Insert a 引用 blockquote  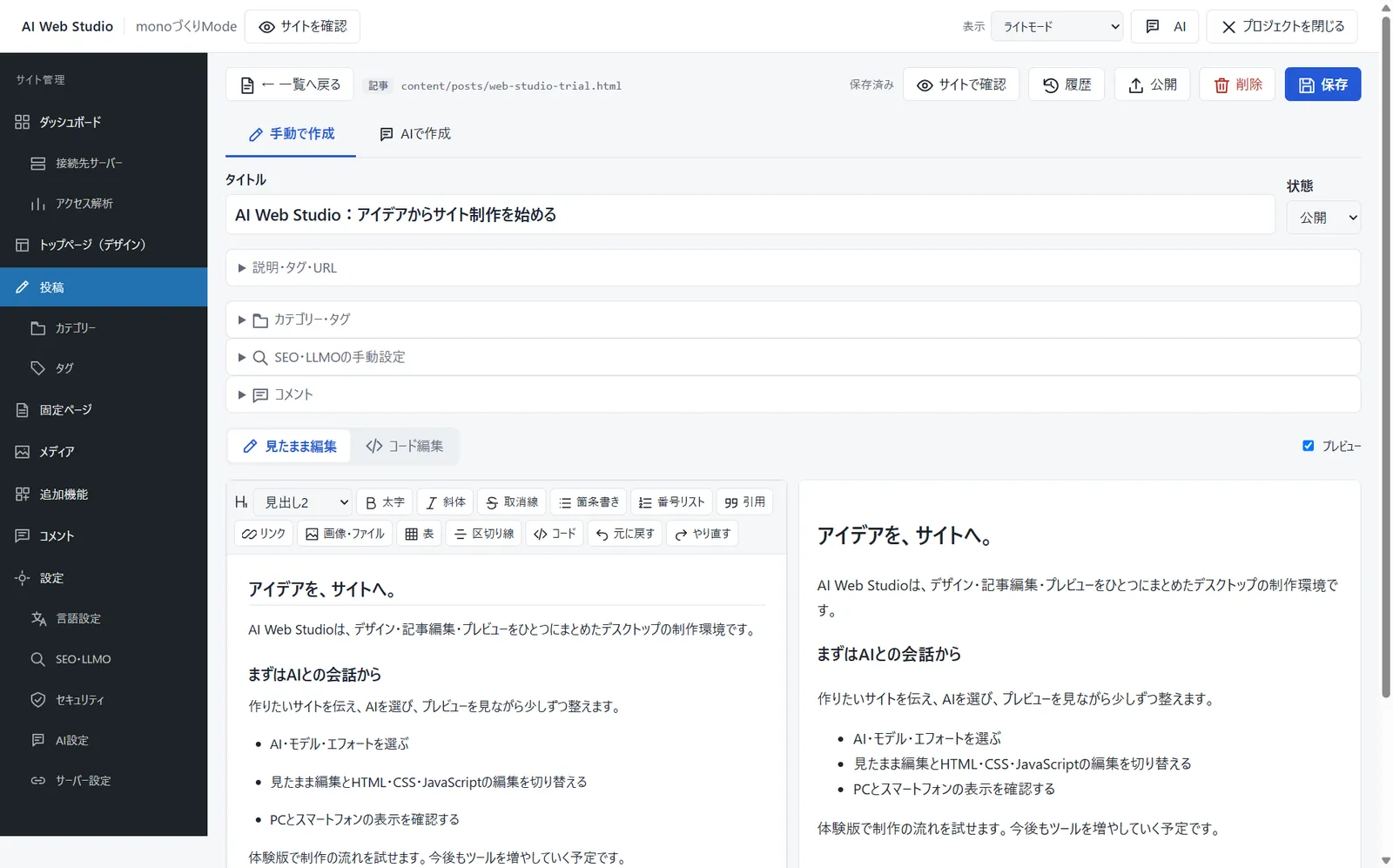point(744,502)
